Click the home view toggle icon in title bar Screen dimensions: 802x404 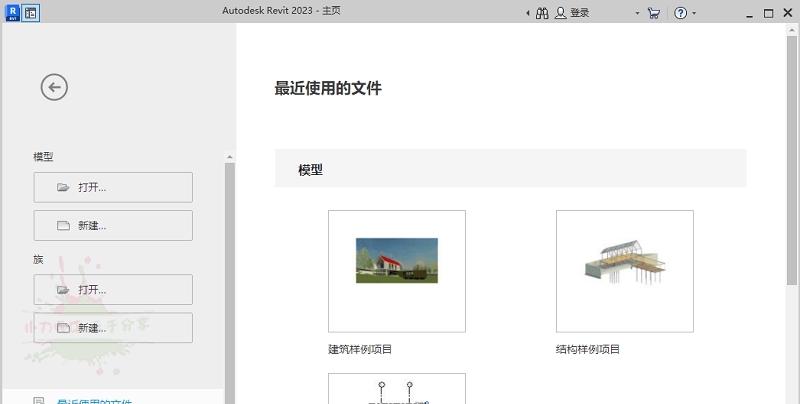tap(31, 13)
